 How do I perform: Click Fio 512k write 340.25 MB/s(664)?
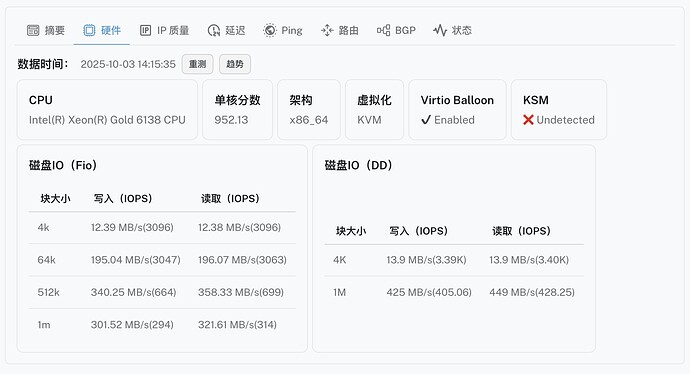133,292
